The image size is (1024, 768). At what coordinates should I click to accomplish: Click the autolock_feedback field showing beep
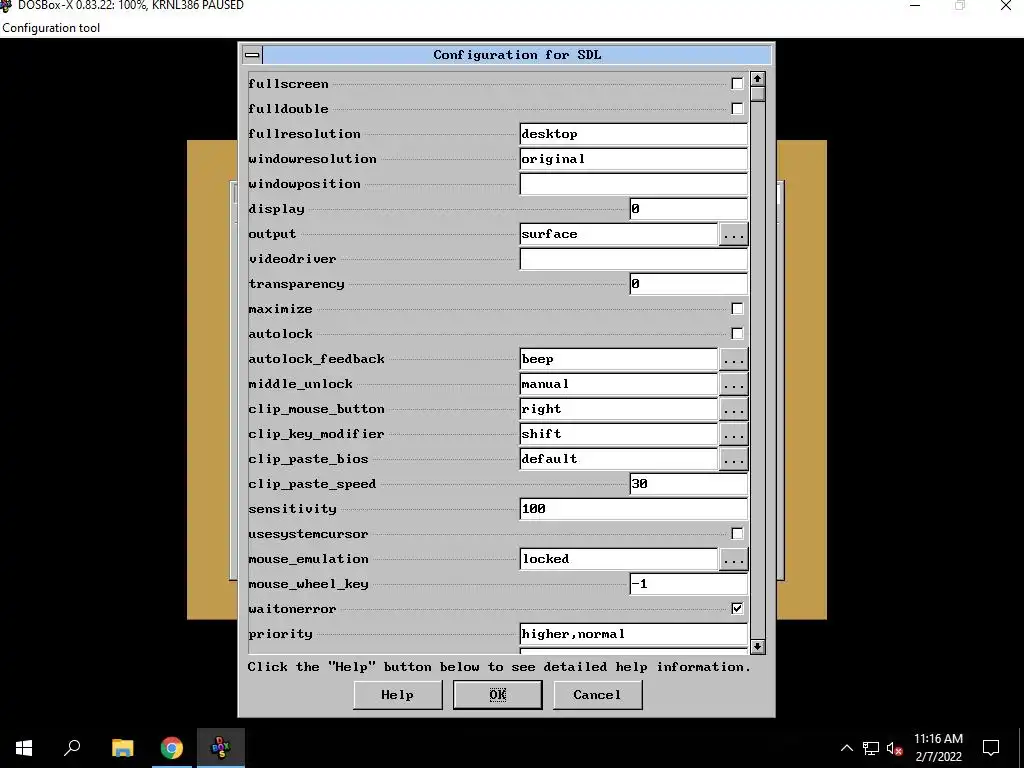[x=618, y=359]
